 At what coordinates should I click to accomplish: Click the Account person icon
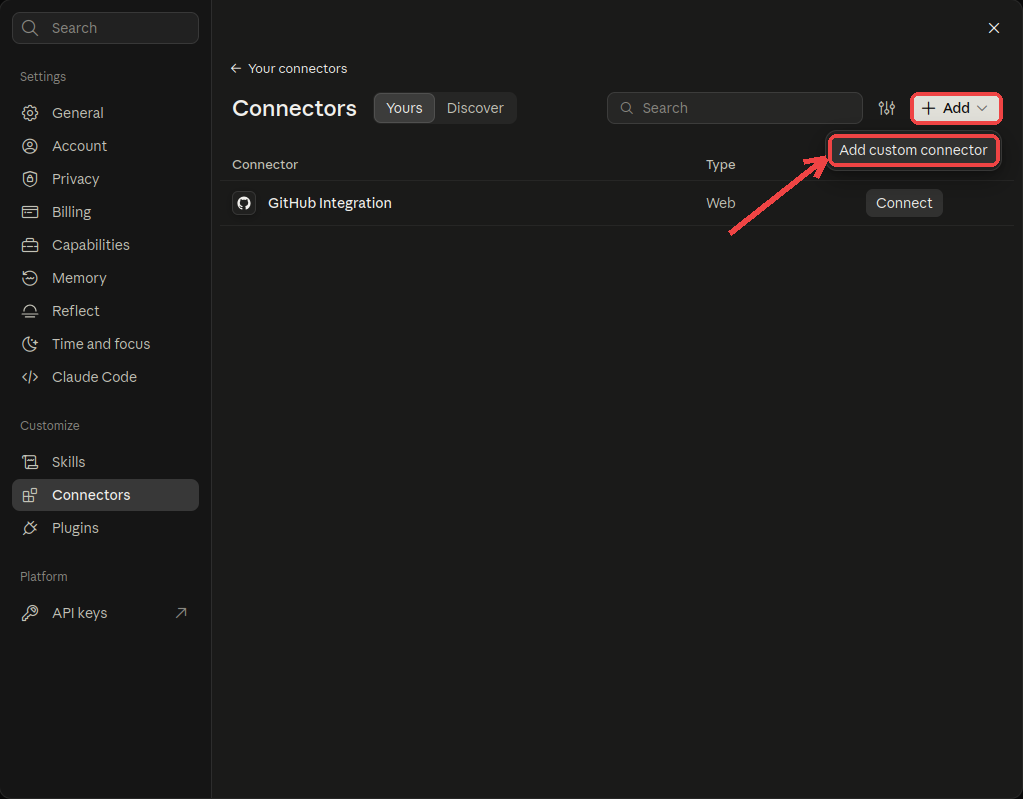tap(30, 146)
